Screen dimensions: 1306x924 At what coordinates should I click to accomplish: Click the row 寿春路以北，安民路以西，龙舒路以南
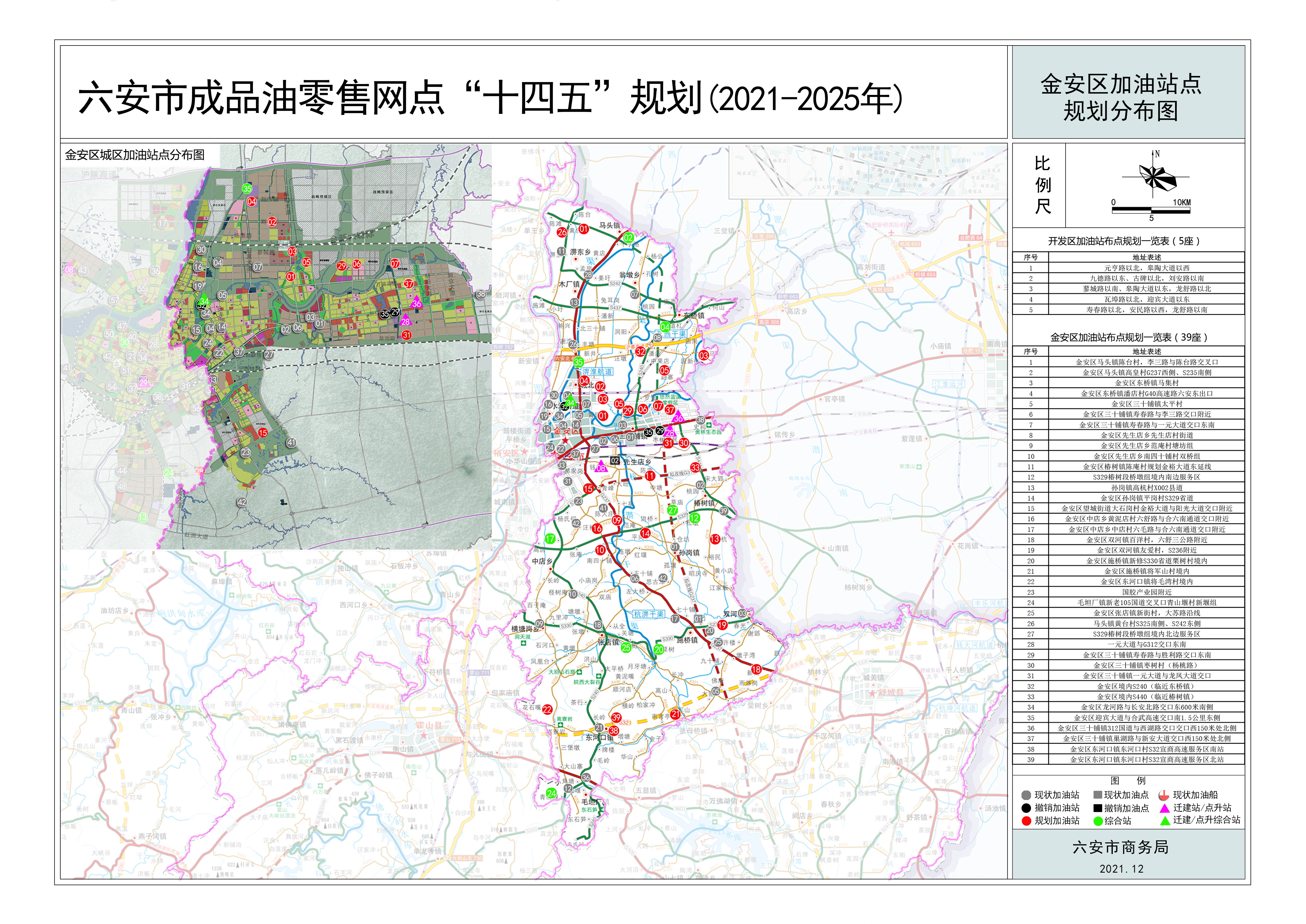[1128, 309]
